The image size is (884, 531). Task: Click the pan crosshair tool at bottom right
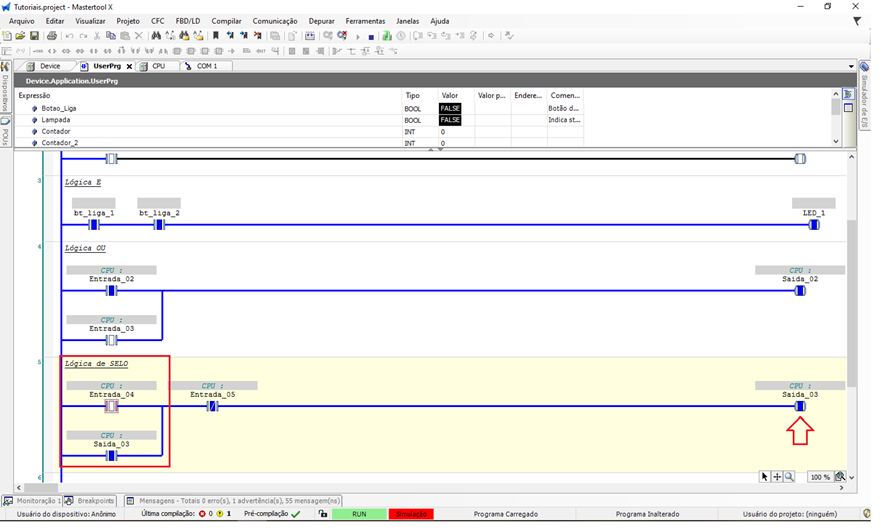[x=777, y=477]
